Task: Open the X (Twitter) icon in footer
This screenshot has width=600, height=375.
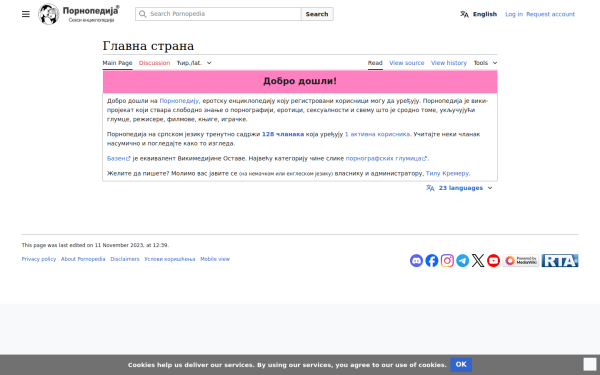Action: tap(478, 261)
